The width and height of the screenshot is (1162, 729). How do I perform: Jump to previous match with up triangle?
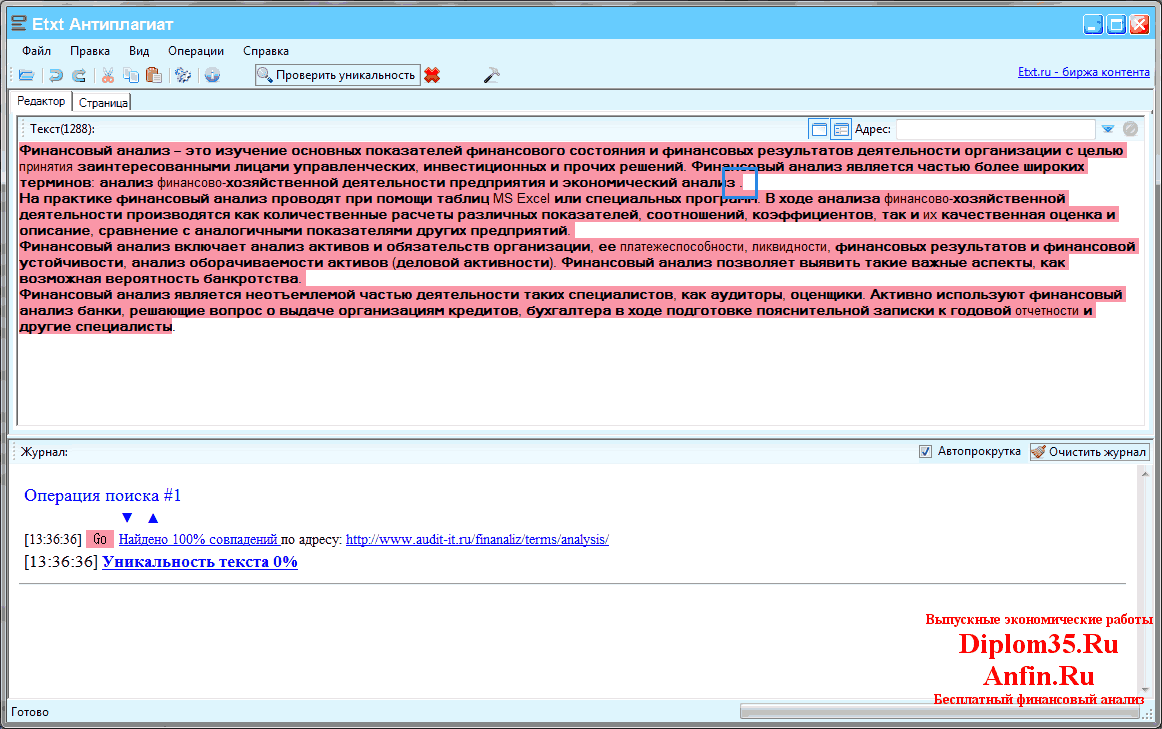click(153, 518)
